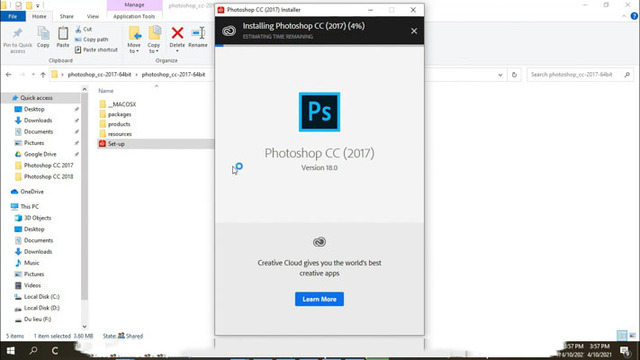This screenshot has height=360, width=640.
Task: Expand the address bar history dropdown
Action: (x=500, y=75)
